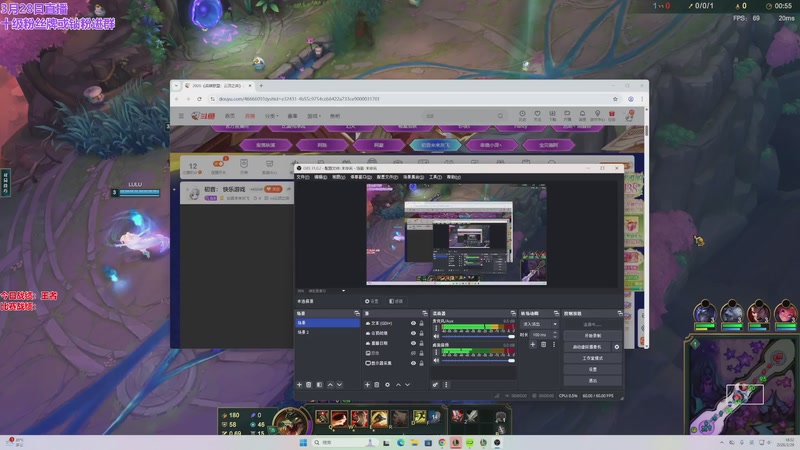800x450 pixels.
Task: Select the second scene in OBS scene list
Action: pyautogui.click(x=328, y=332)
